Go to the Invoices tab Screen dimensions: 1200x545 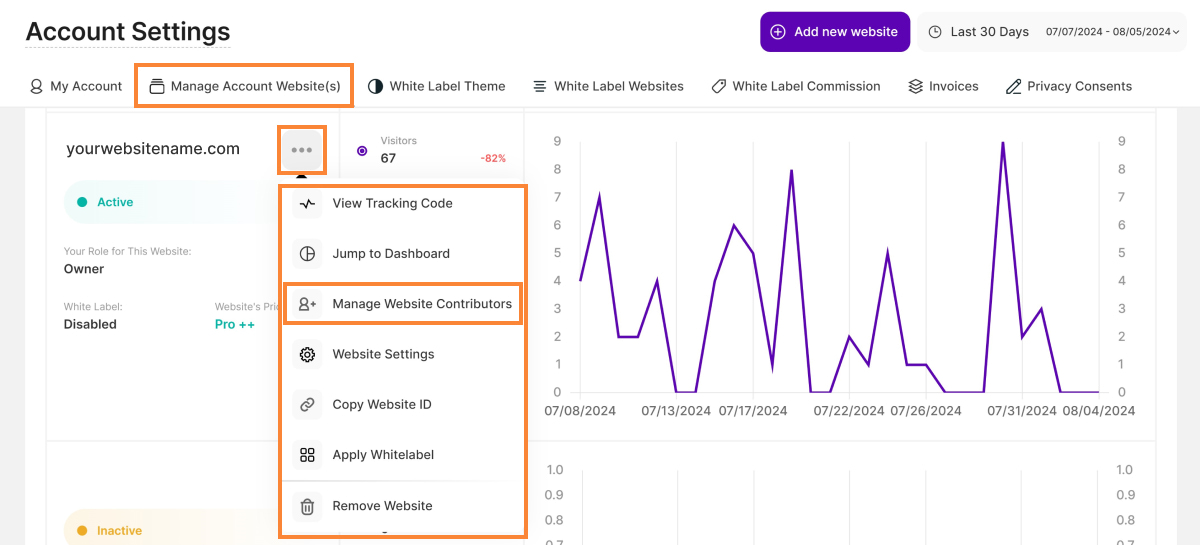tap(943, 86)
